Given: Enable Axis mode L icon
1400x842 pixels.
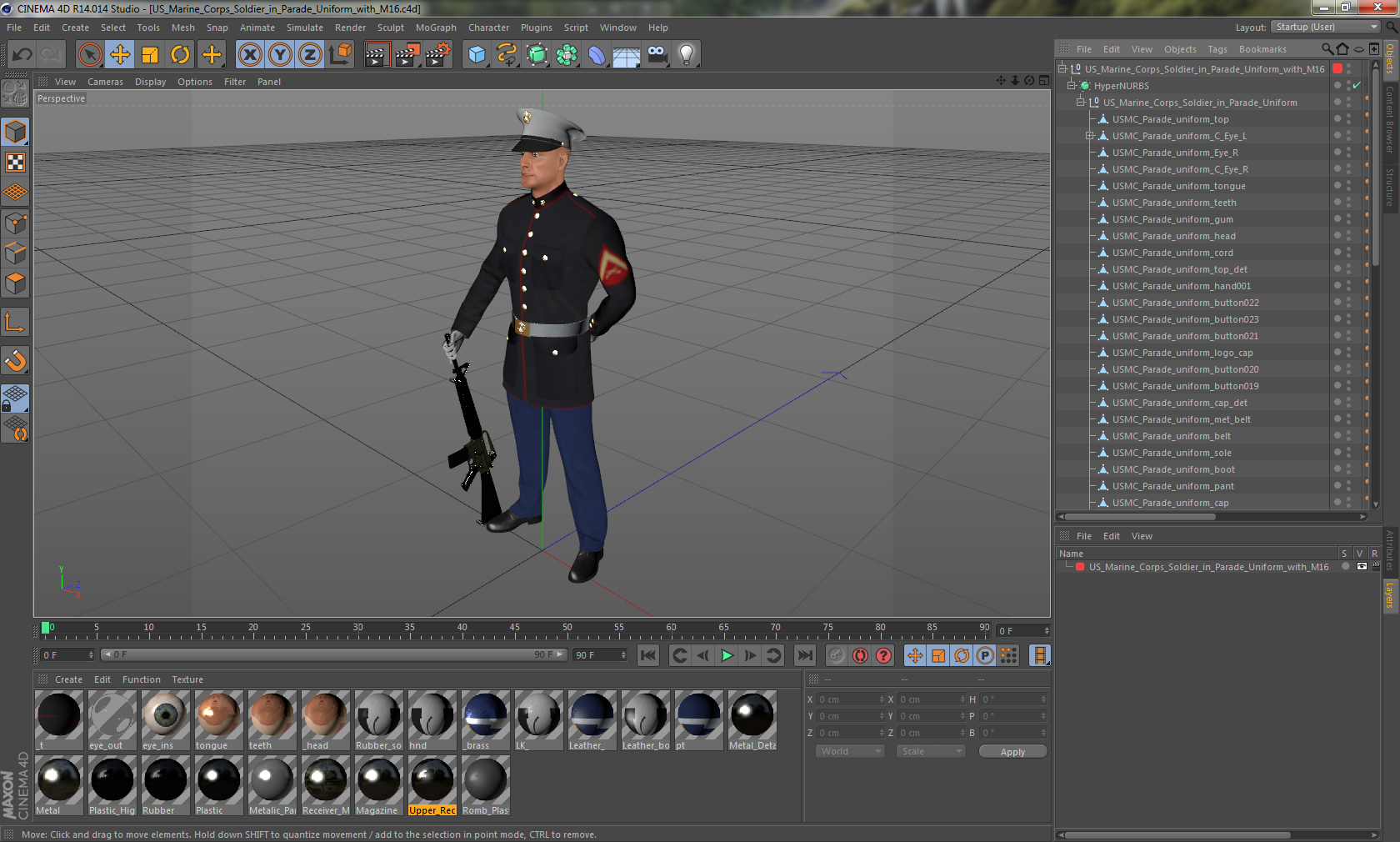Looking at the screenshot, I should [16, 322].
